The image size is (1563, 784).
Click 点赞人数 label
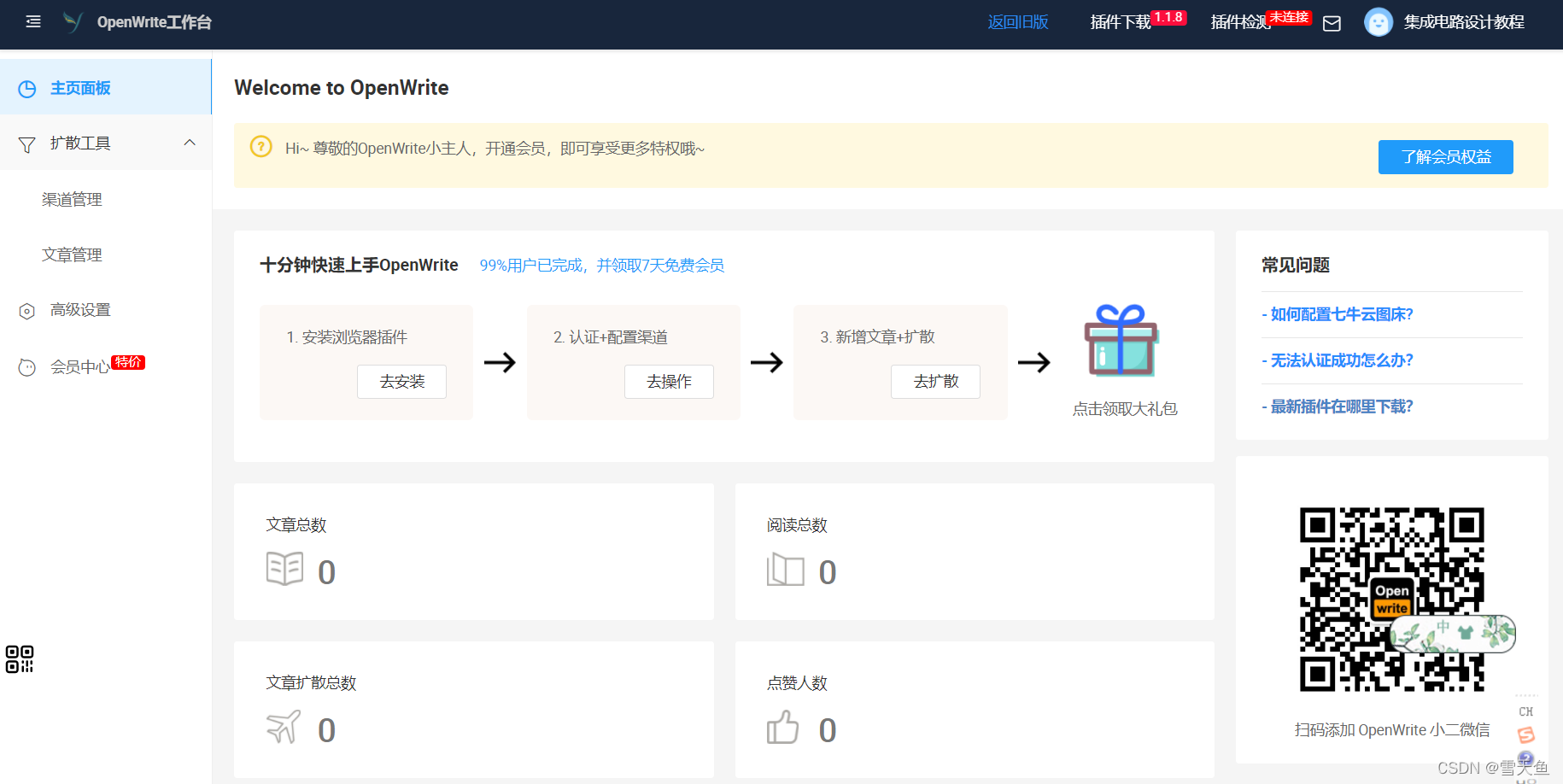[x=797, y=683]
